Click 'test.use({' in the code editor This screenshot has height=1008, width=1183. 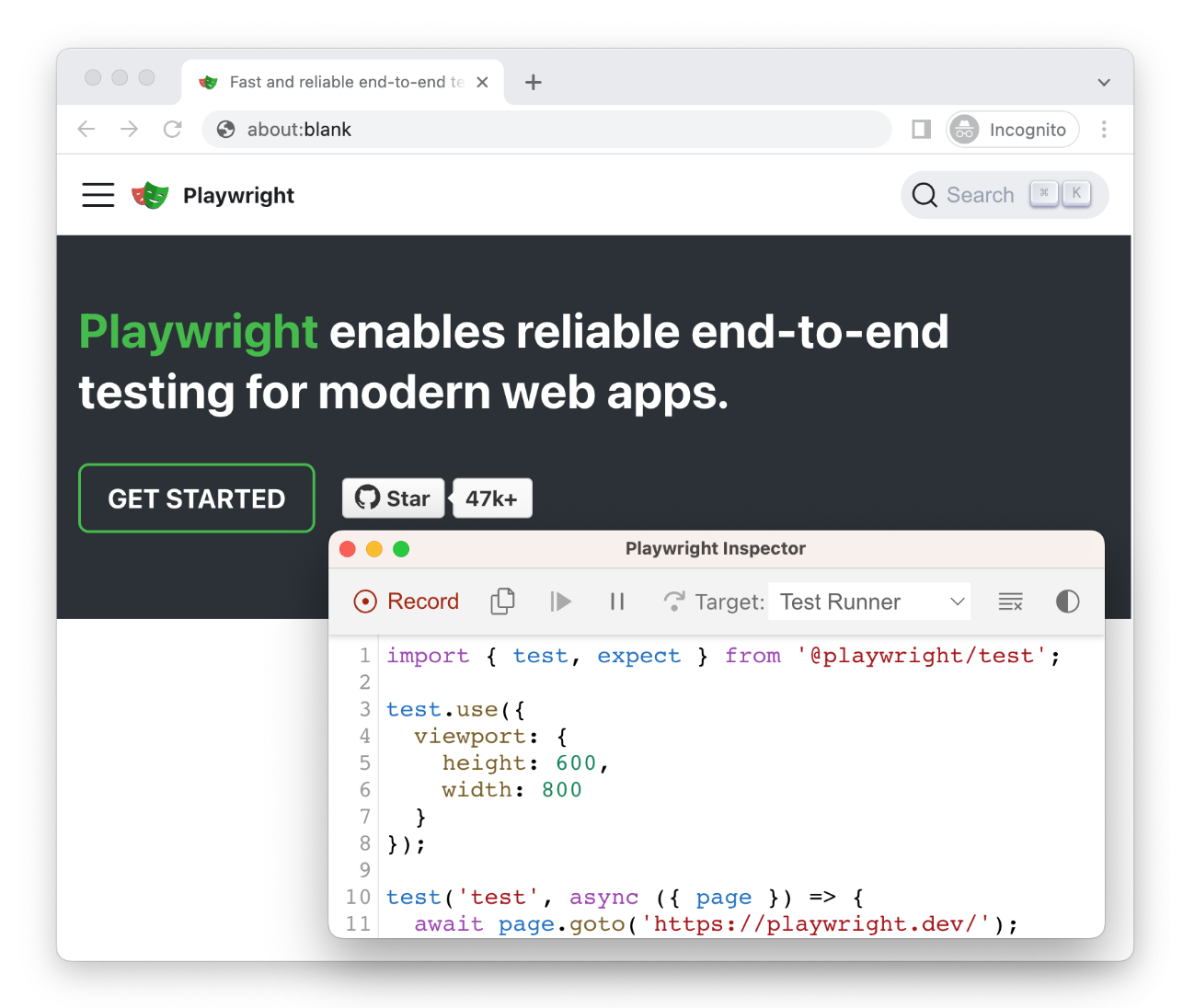click(x=455, y=710)
